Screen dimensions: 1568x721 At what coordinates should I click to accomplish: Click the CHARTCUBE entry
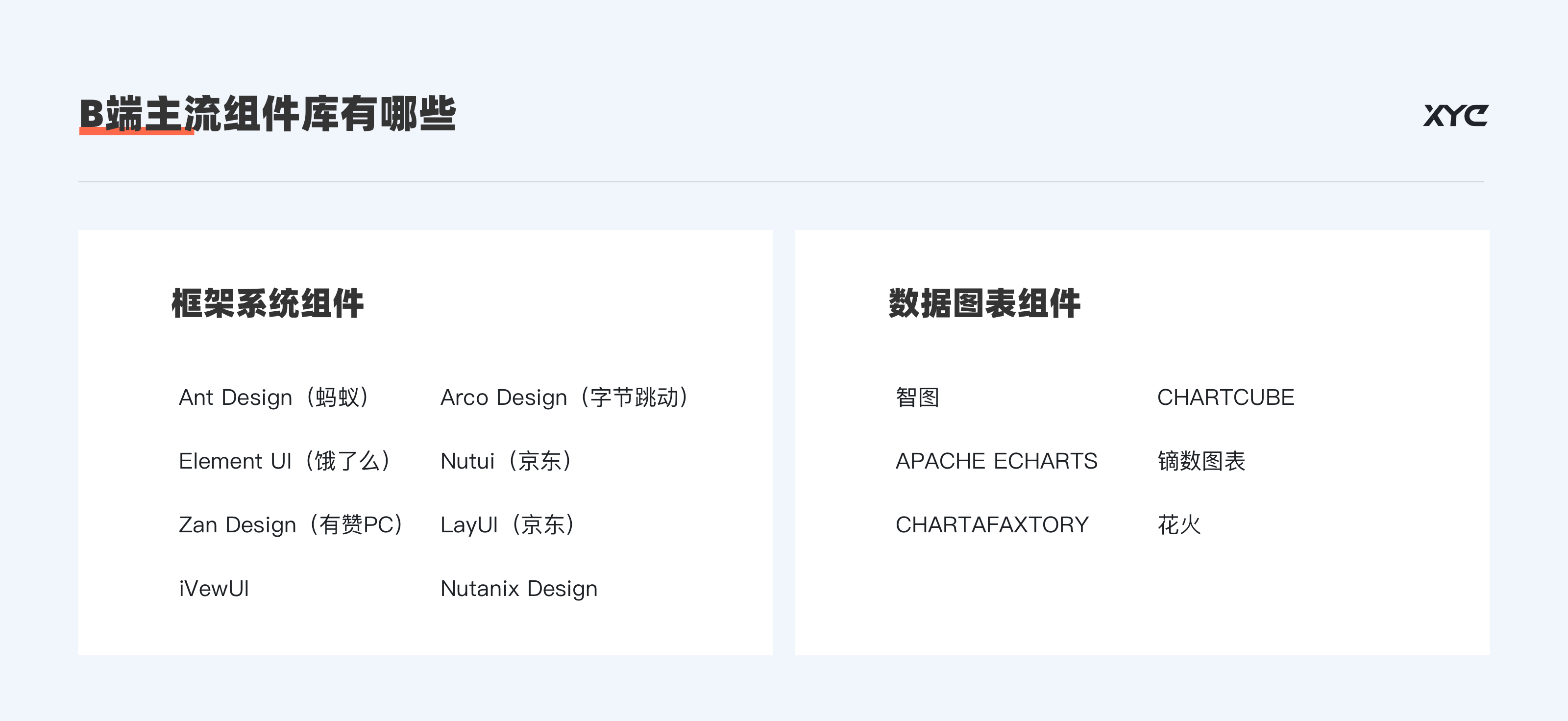point(1225,398)
